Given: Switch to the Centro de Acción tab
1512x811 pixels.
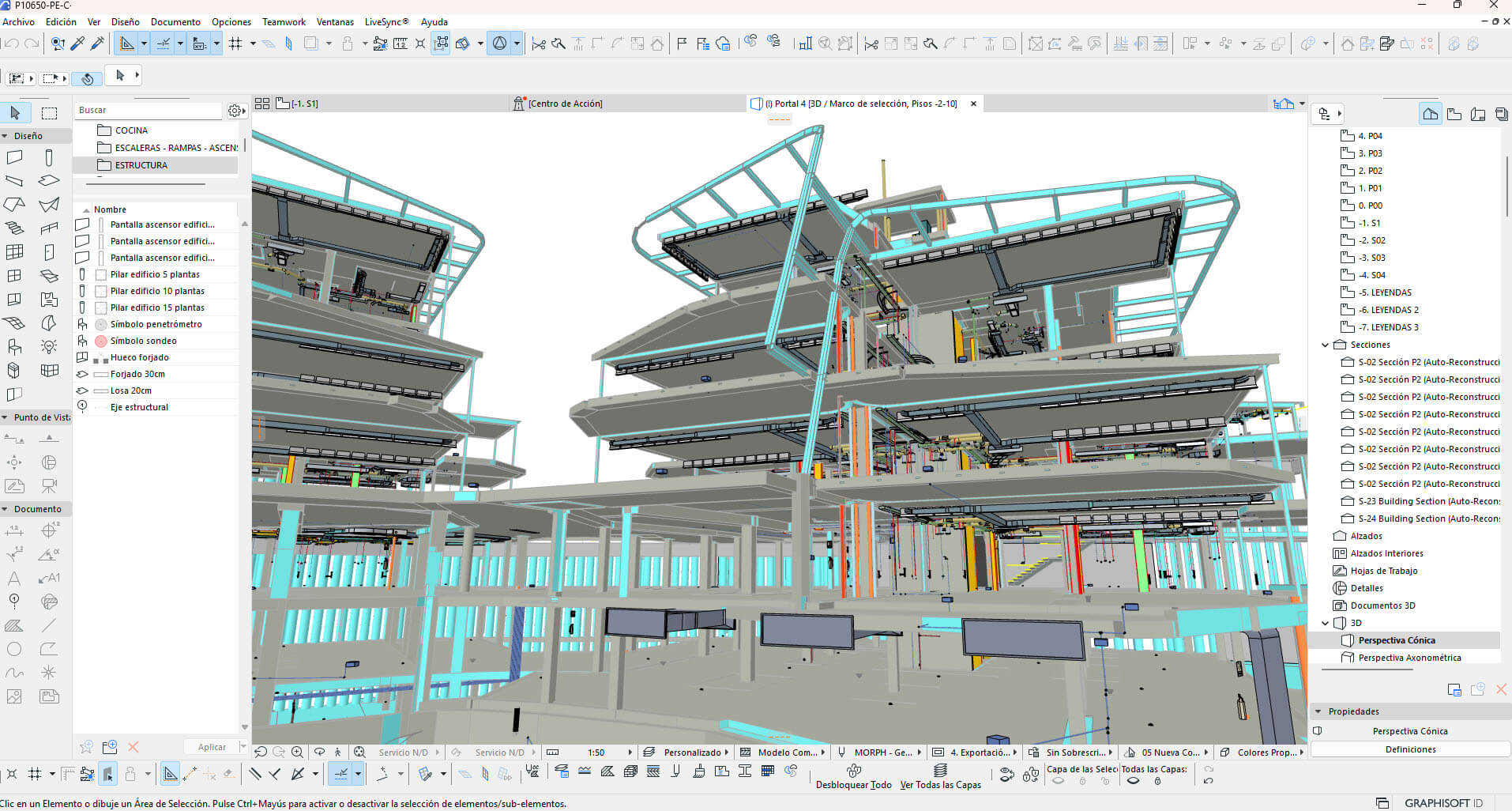Looking at the screenshot, I should [565, 104].
